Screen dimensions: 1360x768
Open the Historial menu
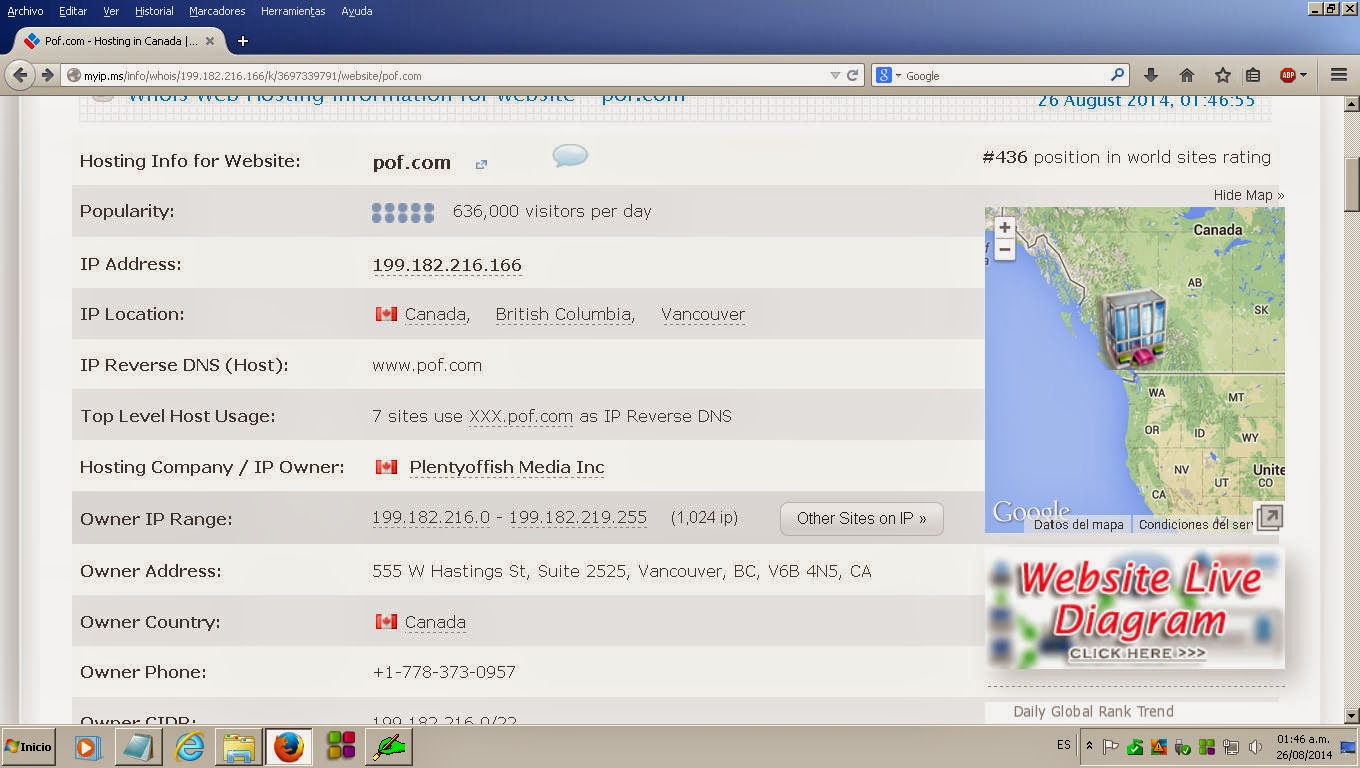click(x=154, y=11)
